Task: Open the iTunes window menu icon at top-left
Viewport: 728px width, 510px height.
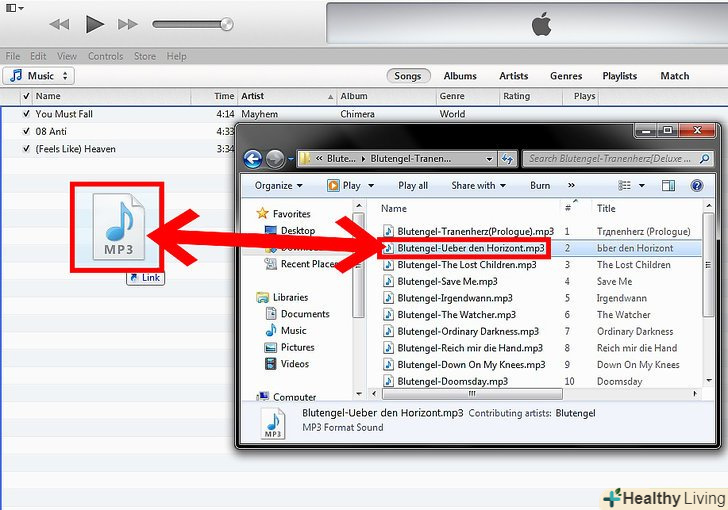Action: click(x=14, y=7)
